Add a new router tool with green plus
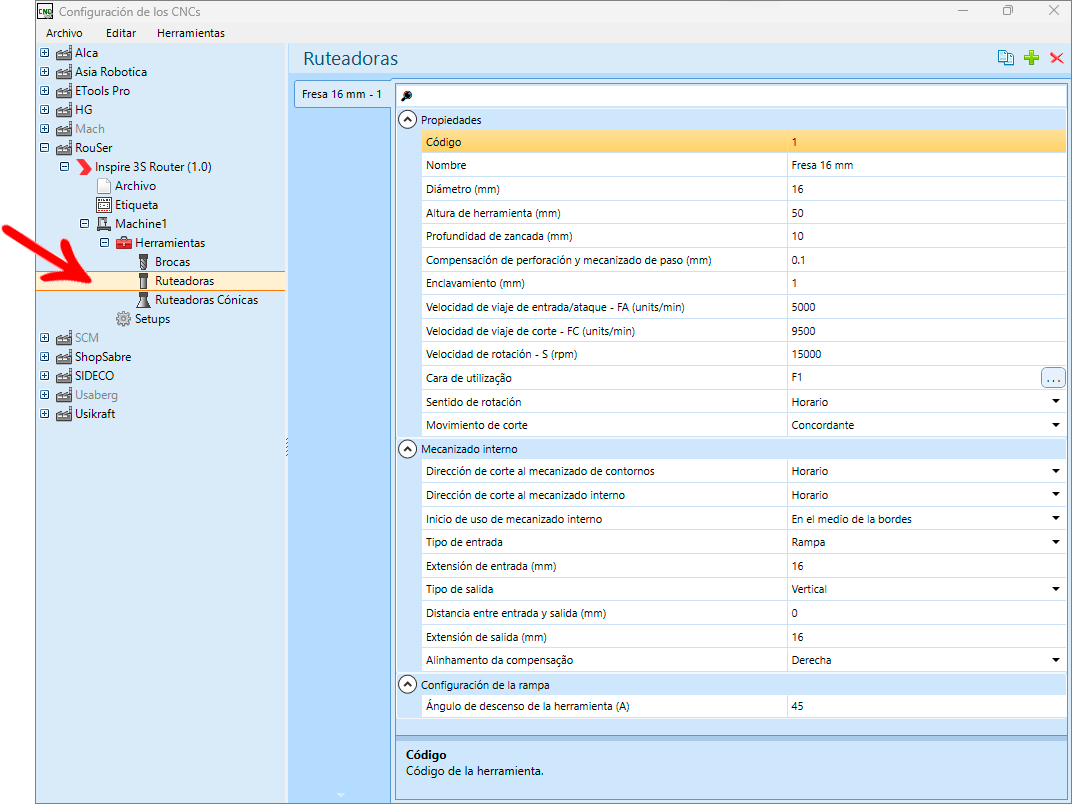1072x804 pixels. (x=1032, y=58)
